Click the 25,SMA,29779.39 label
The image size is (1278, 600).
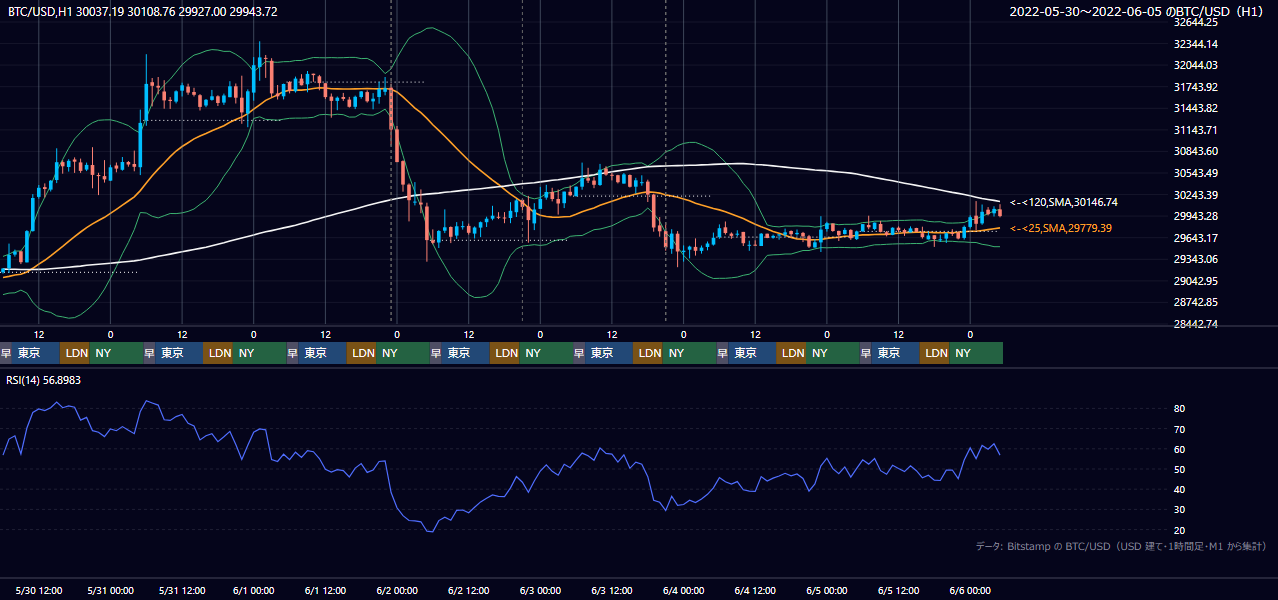(x=1061, y=228)
